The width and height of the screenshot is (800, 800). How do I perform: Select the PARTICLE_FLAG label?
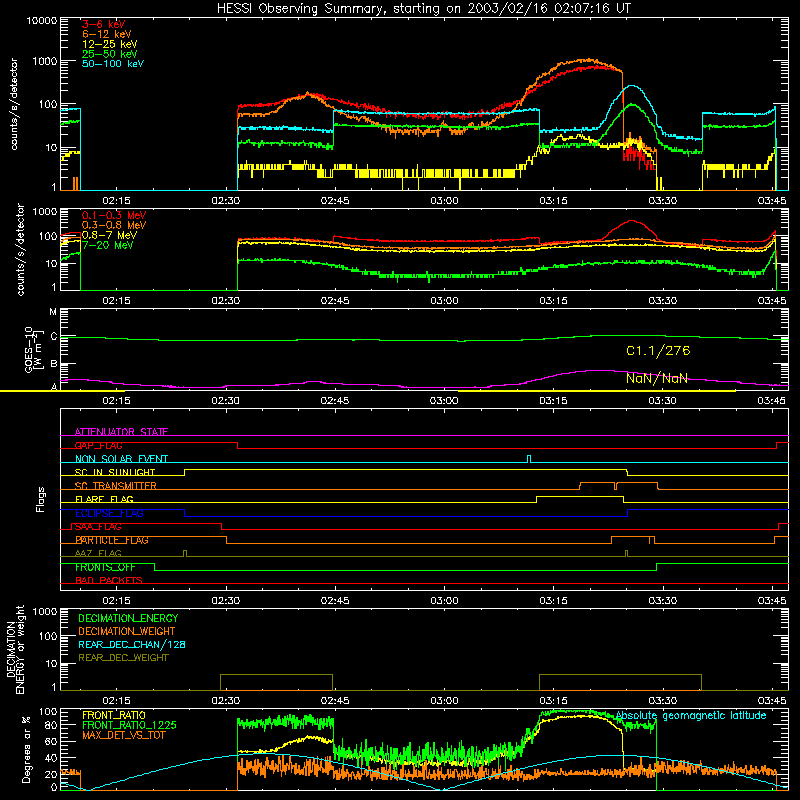tap(112, 540)
